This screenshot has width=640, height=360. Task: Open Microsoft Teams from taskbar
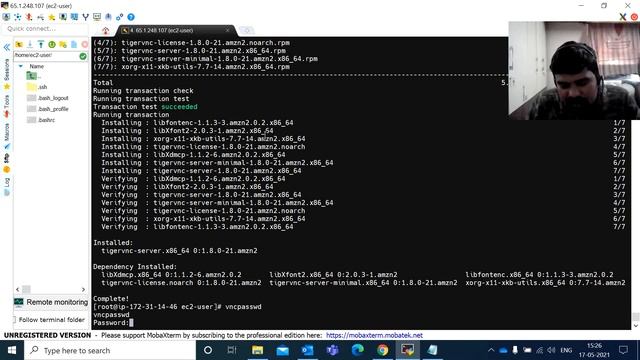click(332, 350)
